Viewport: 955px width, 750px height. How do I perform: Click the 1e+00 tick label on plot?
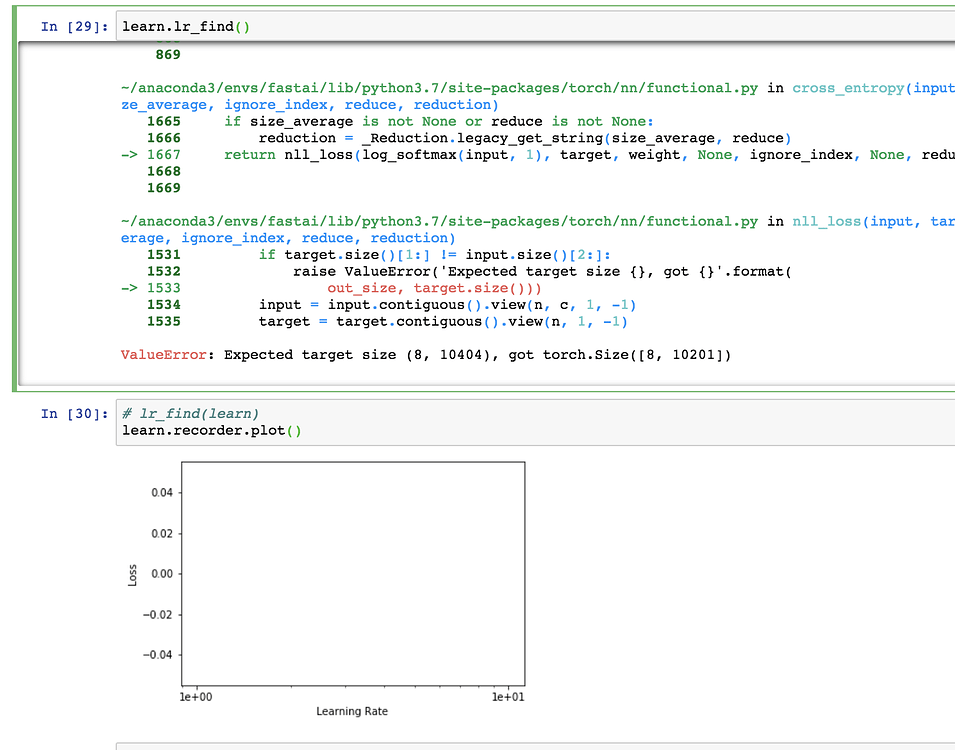(195, 696)
